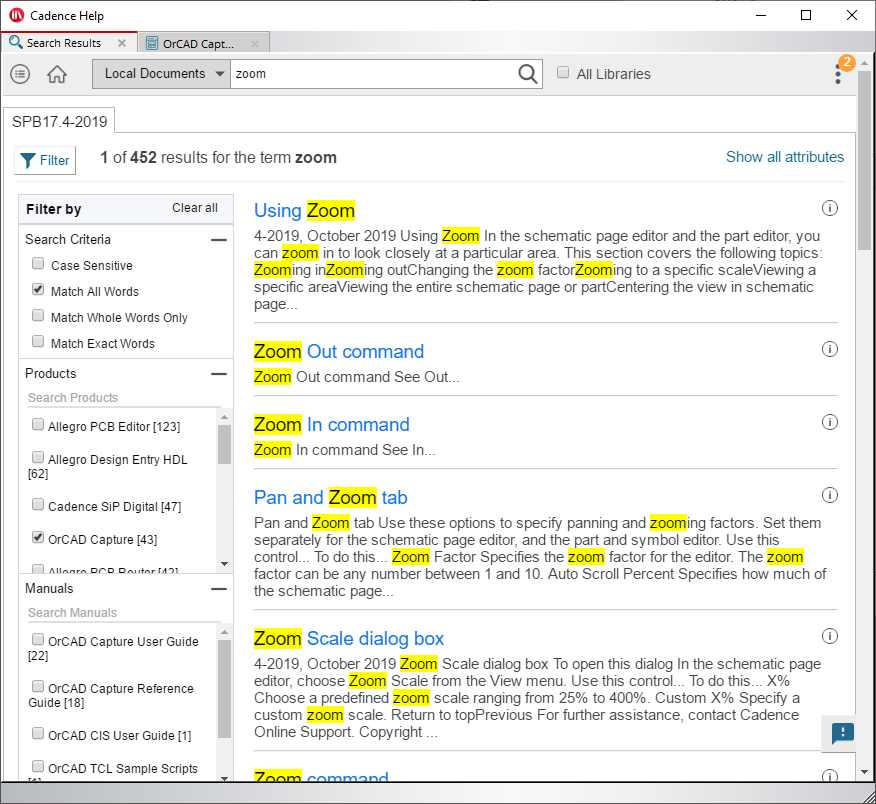Open the Zoom Scale dialog box result
The height and width of the screenshot is (804, 876).
[349, 638]
